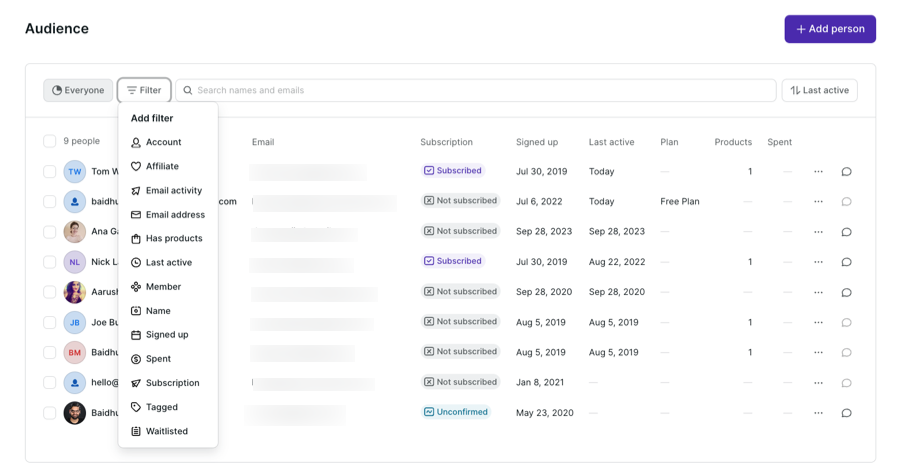The height and width of the screenshot is (472, 900).
Task: Click the BM avatar circle
Action: point(75,352)
